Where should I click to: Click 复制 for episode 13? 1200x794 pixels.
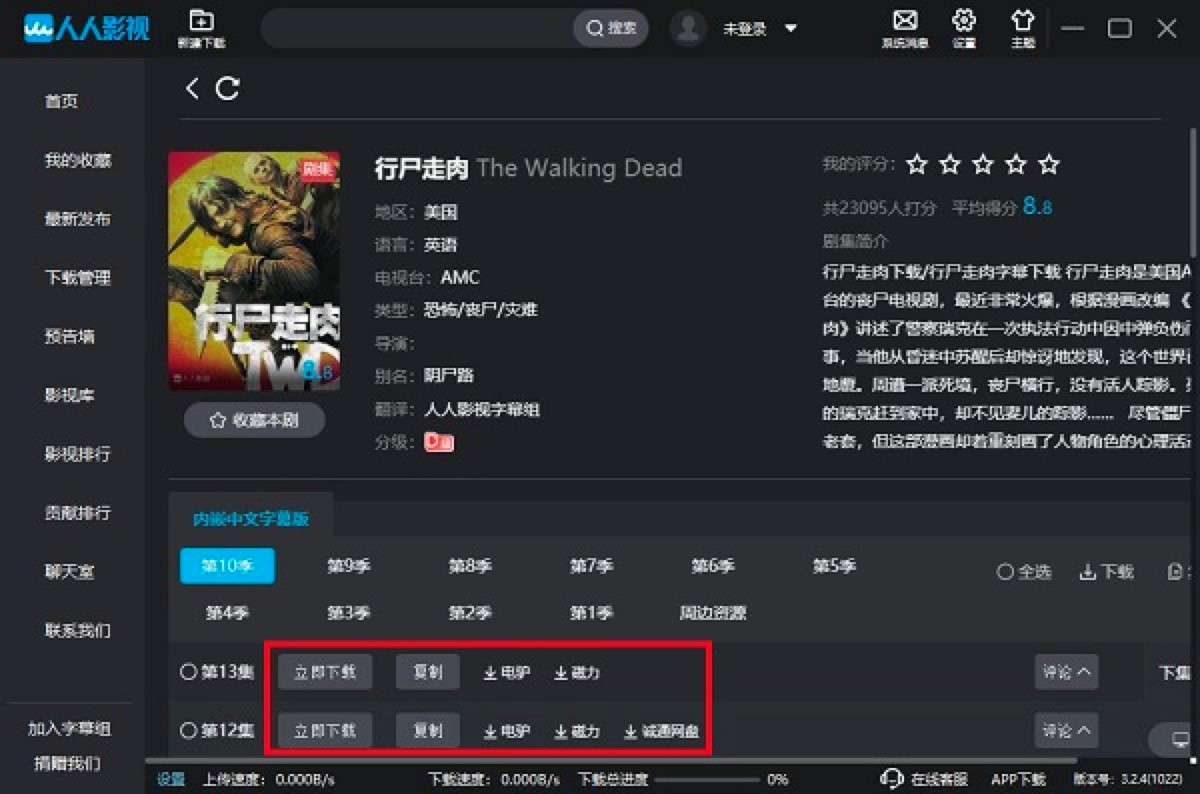pyautogui.click(x=428, y=672)
